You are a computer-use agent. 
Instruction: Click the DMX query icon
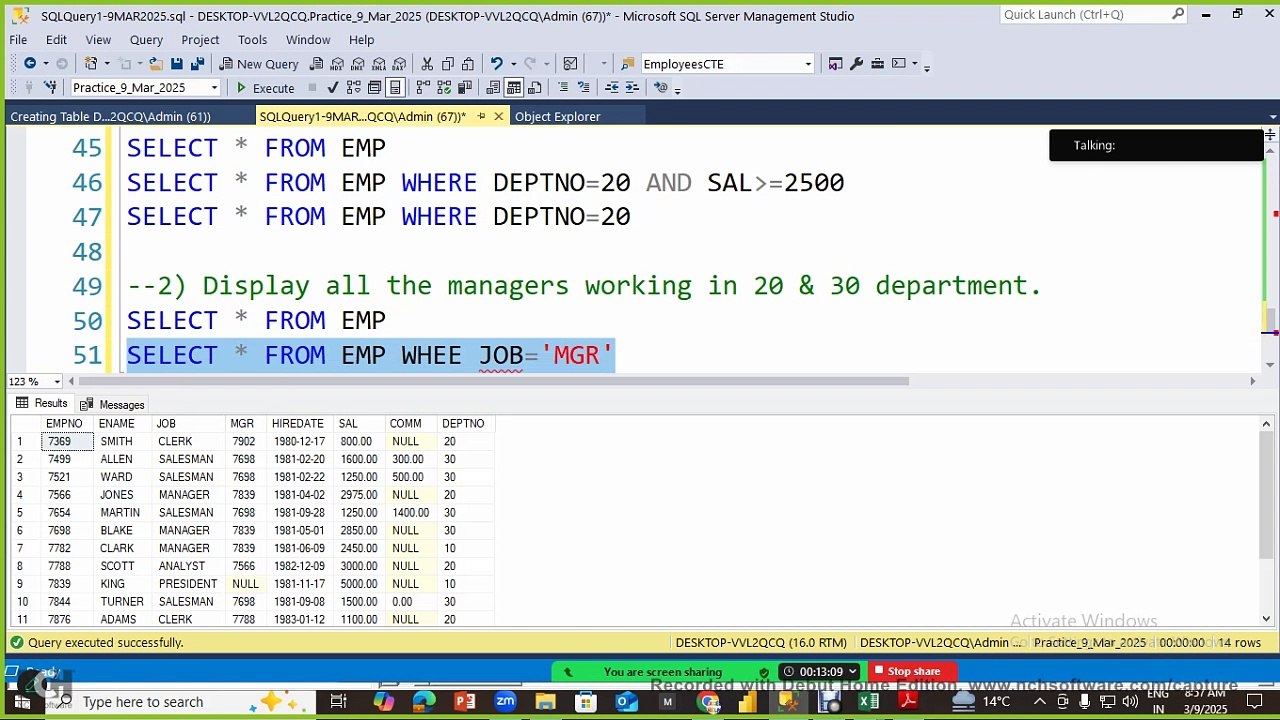click(358, 64)
